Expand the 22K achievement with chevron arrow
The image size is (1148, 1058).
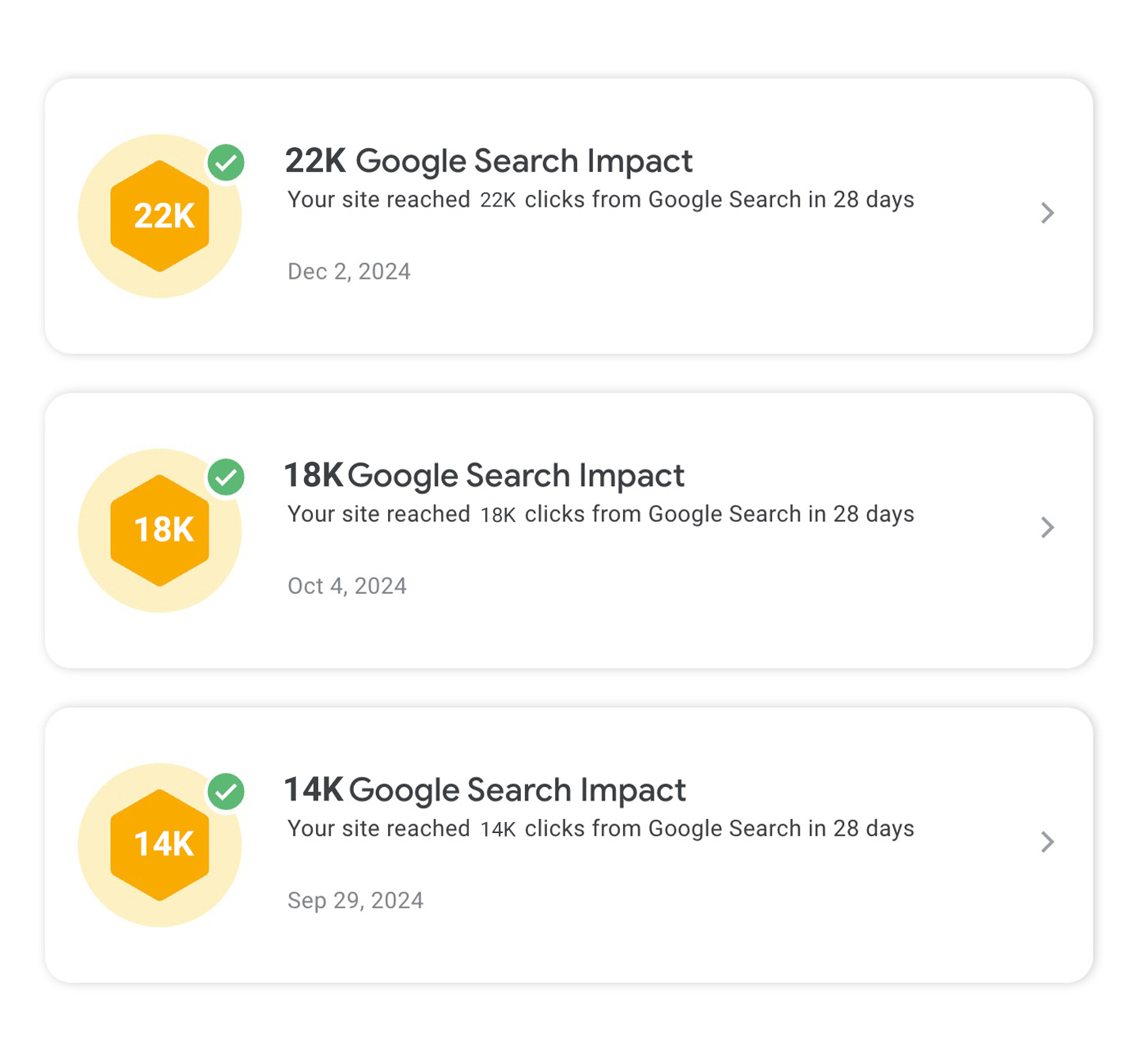(1047, 213)
